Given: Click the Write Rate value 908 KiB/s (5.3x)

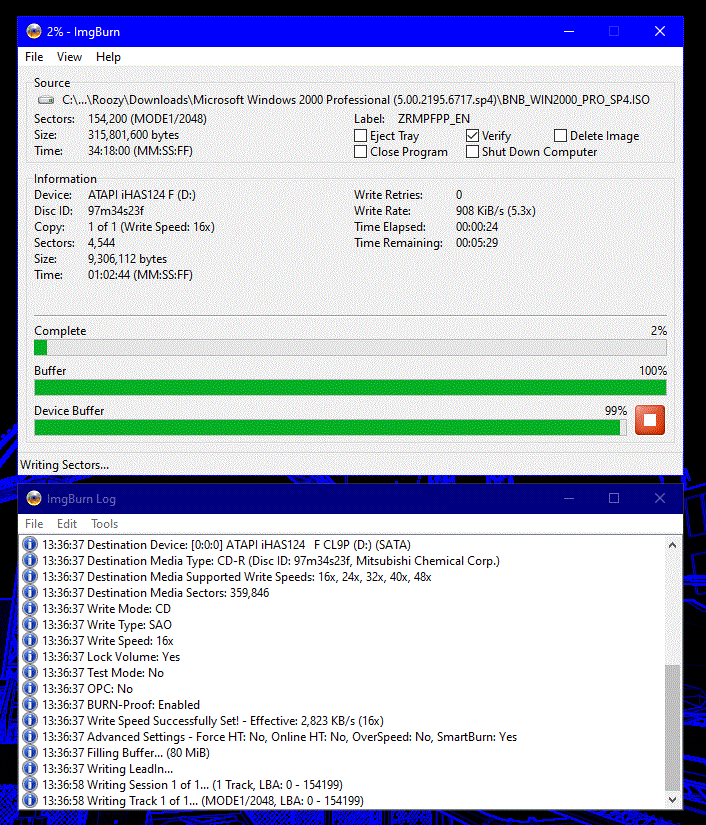Looking at the screenshot, I should 496,211.
